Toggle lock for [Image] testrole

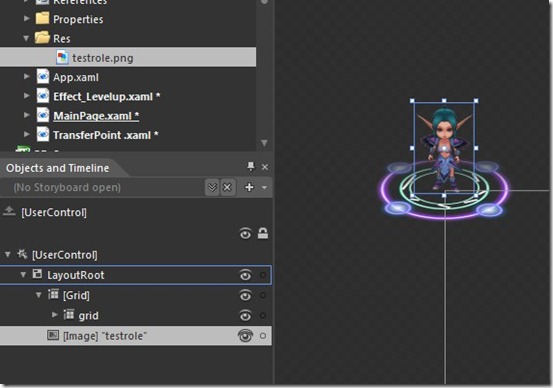pos(263,336)
